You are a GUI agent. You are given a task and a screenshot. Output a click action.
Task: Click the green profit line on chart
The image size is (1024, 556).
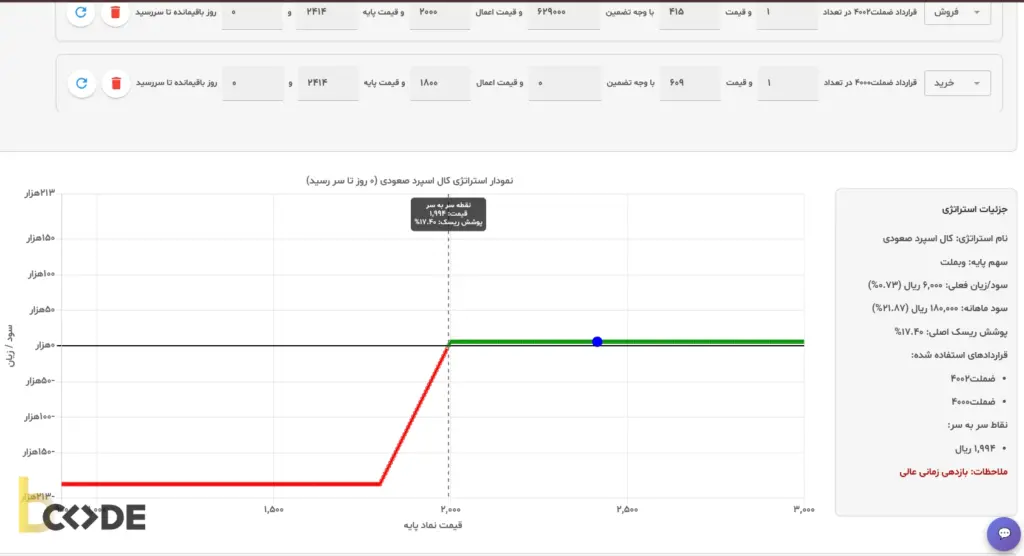coord(700,342)
